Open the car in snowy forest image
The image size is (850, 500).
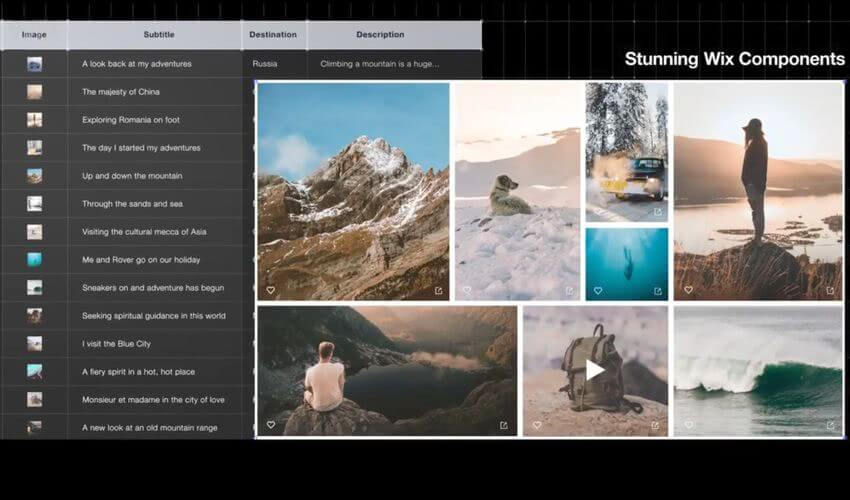pyautogui.click(x=627, y=152)
